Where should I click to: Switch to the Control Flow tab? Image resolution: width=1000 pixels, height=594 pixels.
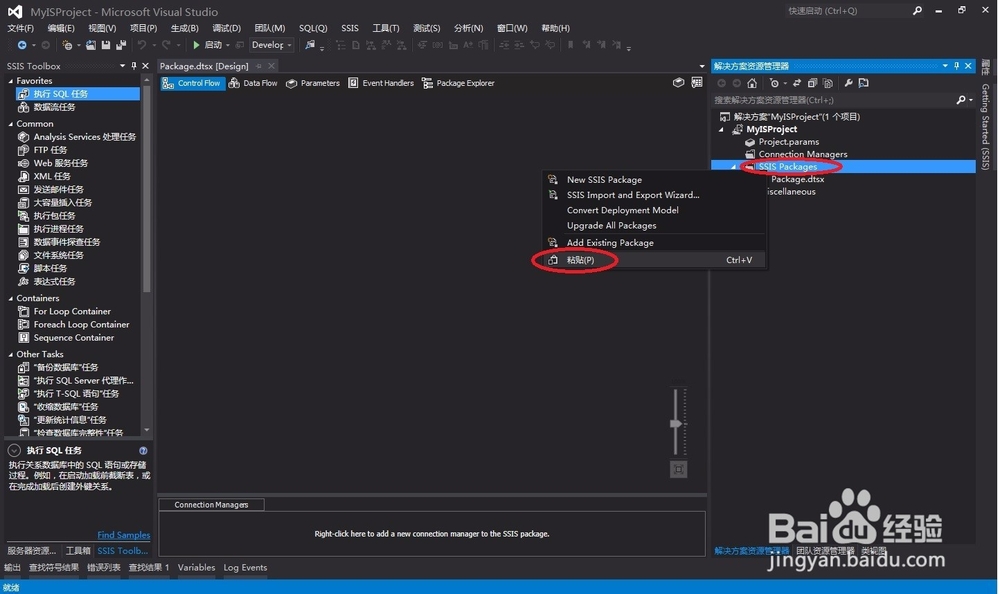(x=192, y=83)
